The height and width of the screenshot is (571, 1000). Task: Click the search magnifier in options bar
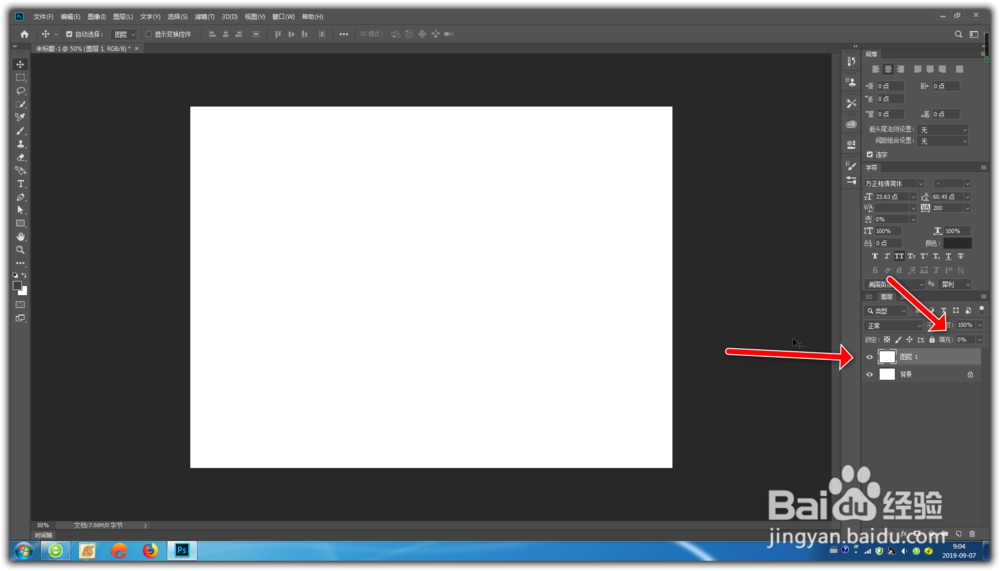click(958, 34)
